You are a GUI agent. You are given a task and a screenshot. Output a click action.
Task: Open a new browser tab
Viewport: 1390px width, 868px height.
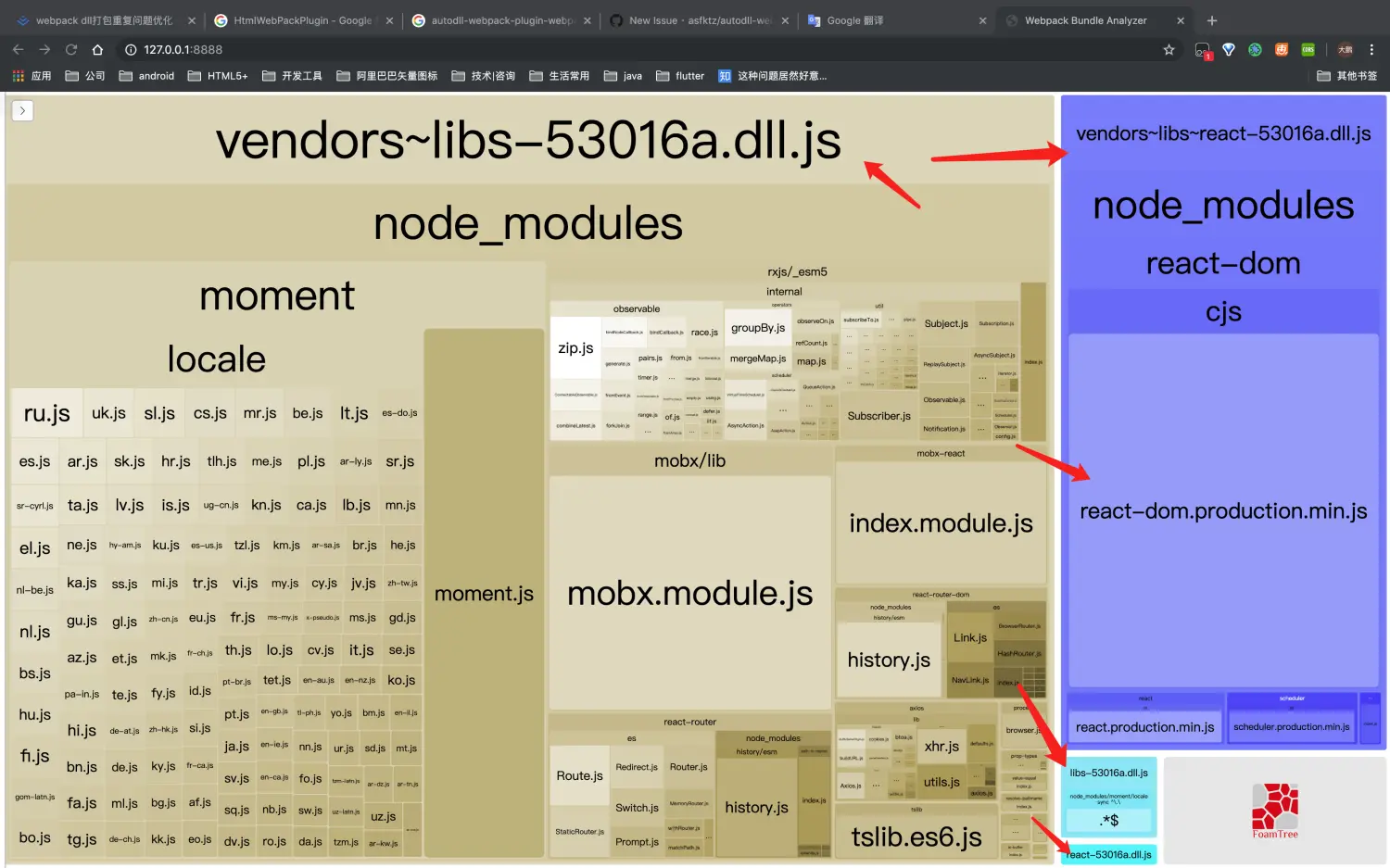[1211, 20]
